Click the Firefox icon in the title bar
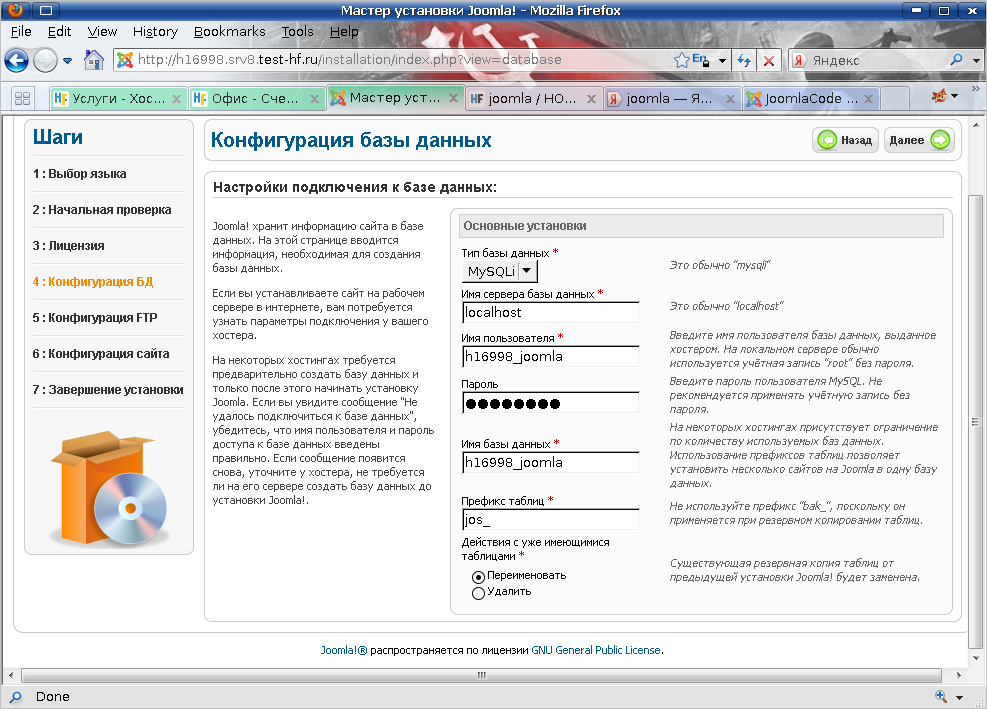987x709 pixels. click(x=15, y=9)
